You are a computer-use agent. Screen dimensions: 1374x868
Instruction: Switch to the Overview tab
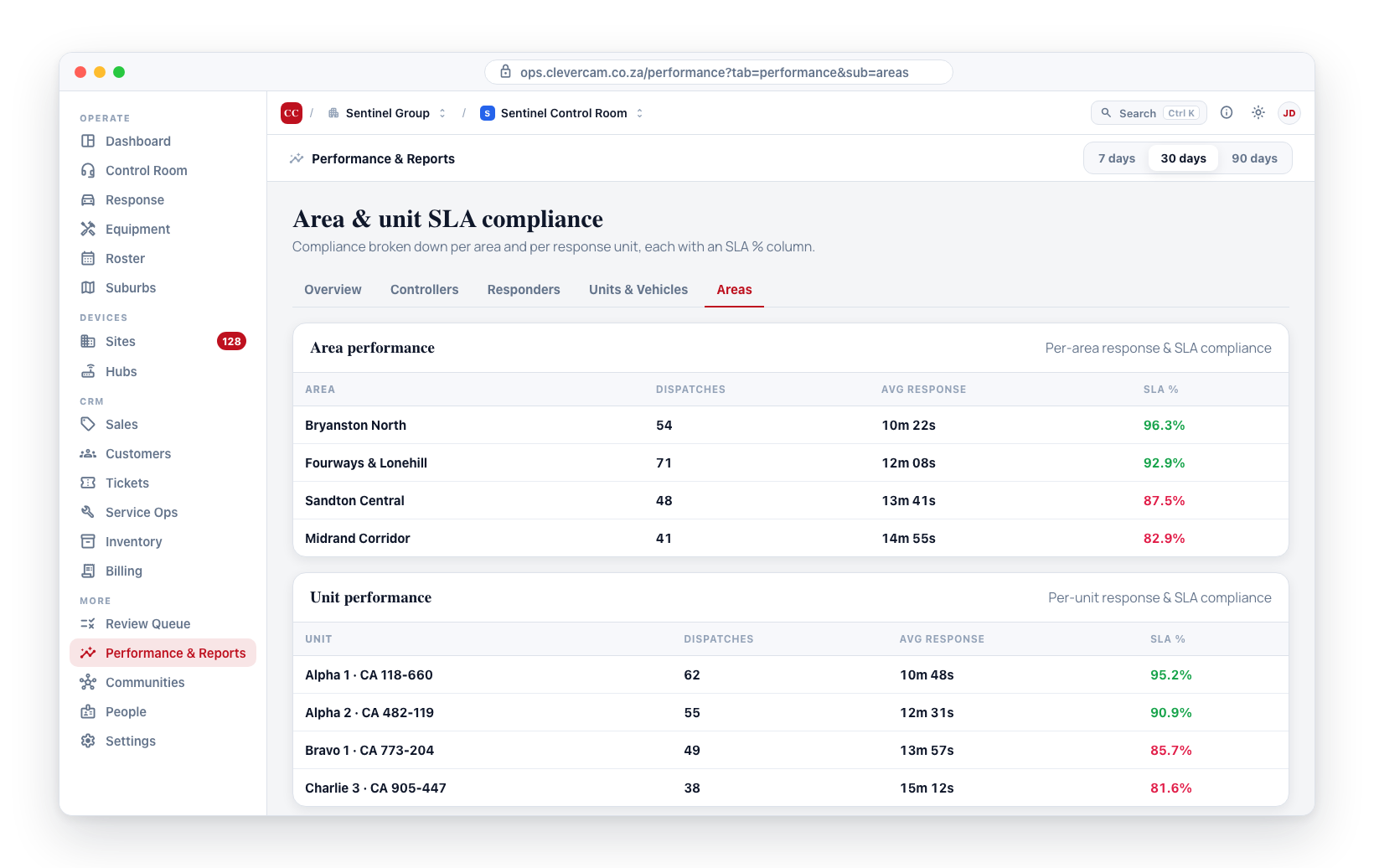coord(333,289)
